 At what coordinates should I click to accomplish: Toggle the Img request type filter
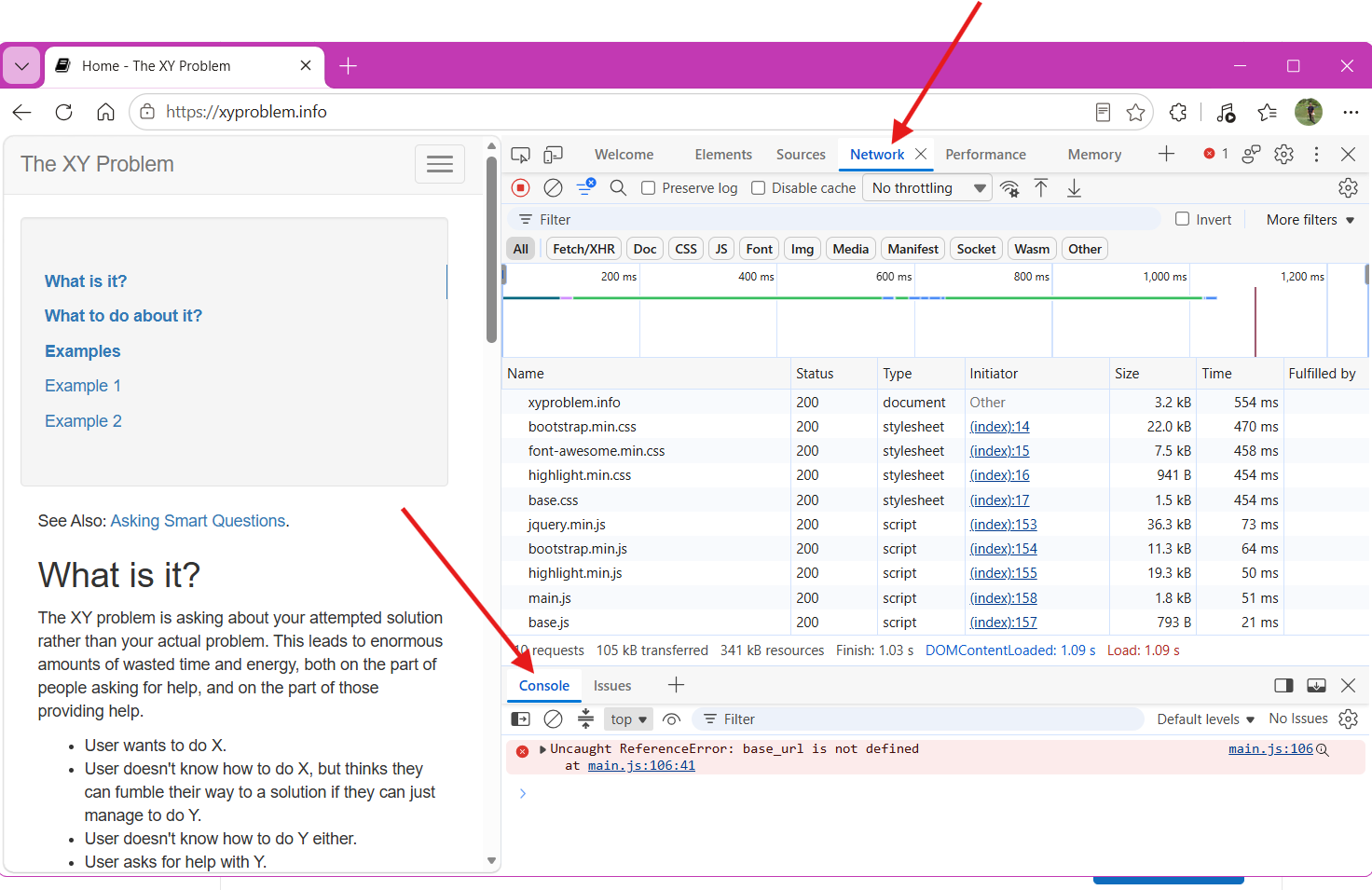click(803, 249)
